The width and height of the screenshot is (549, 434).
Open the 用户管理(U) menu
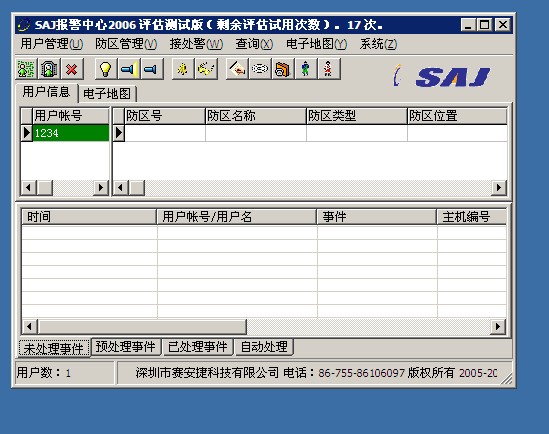(x=52, y=44)
